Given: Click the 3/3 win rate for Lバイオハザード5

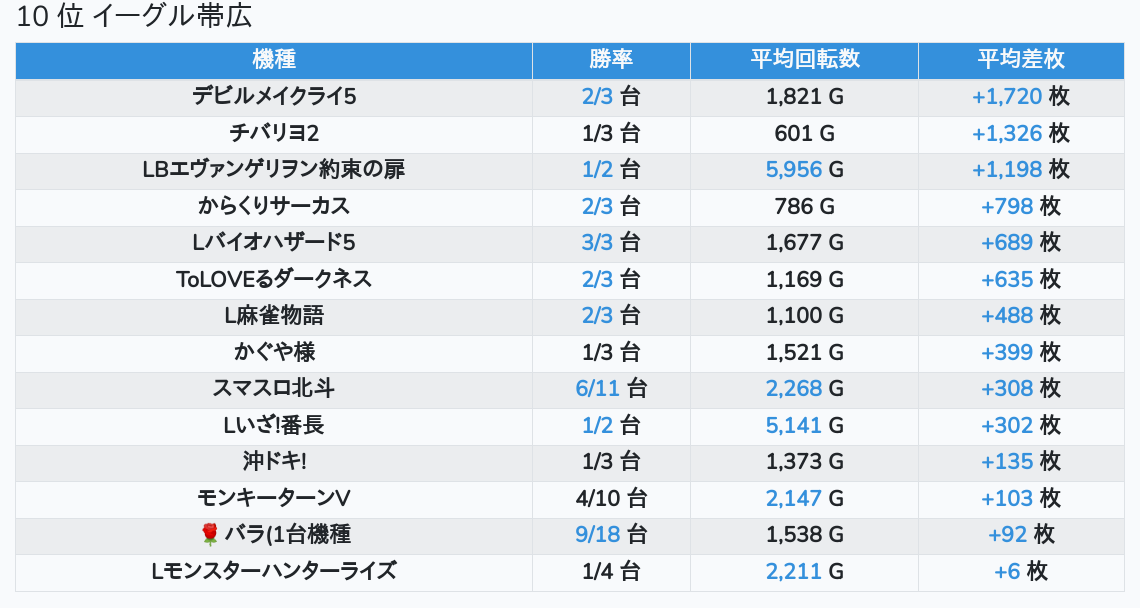Looking at the screenshot, I should click(597, 242).
